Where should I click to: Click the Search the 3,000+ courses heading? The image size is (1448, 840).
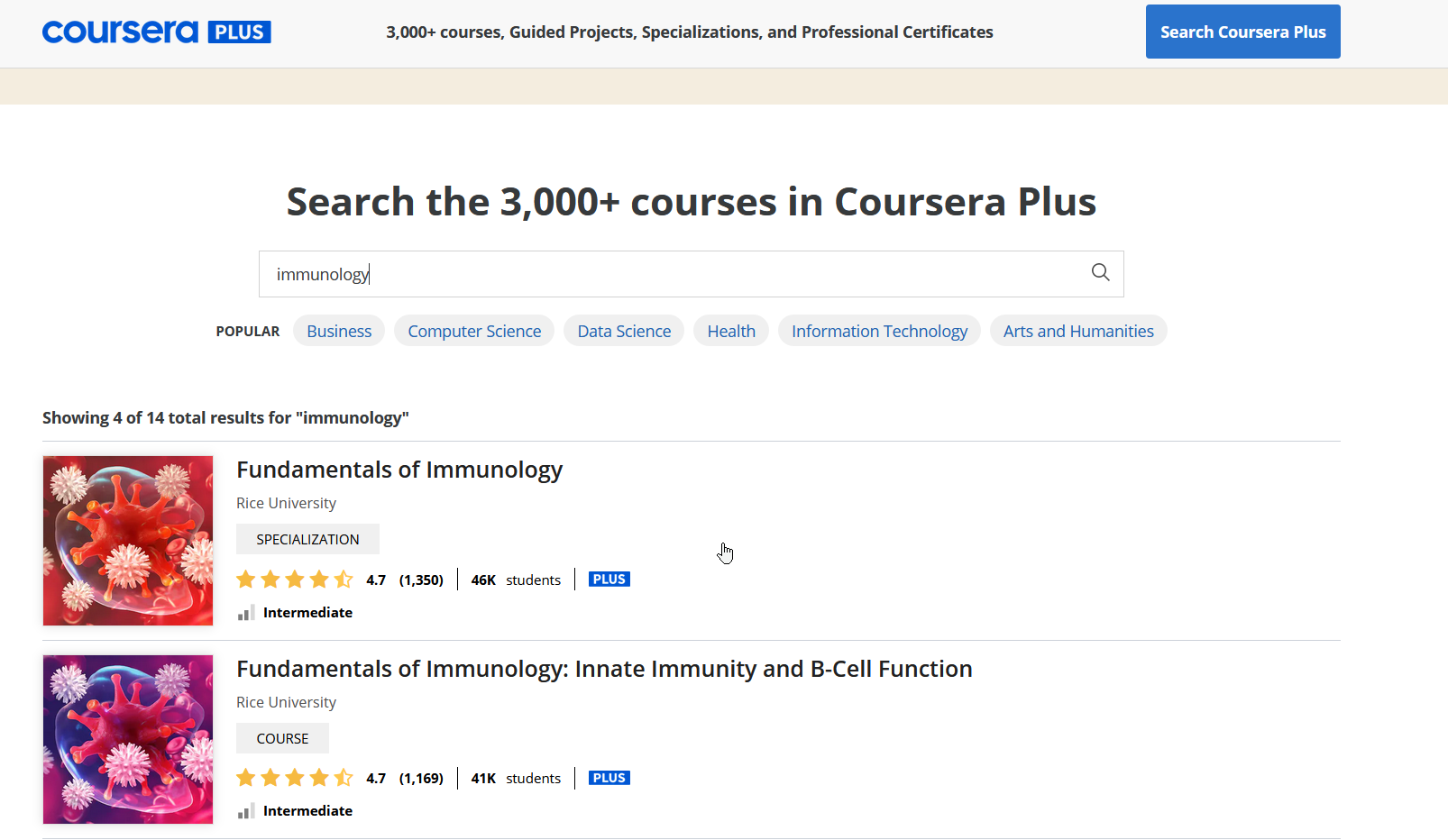click(x=692, y=201)
